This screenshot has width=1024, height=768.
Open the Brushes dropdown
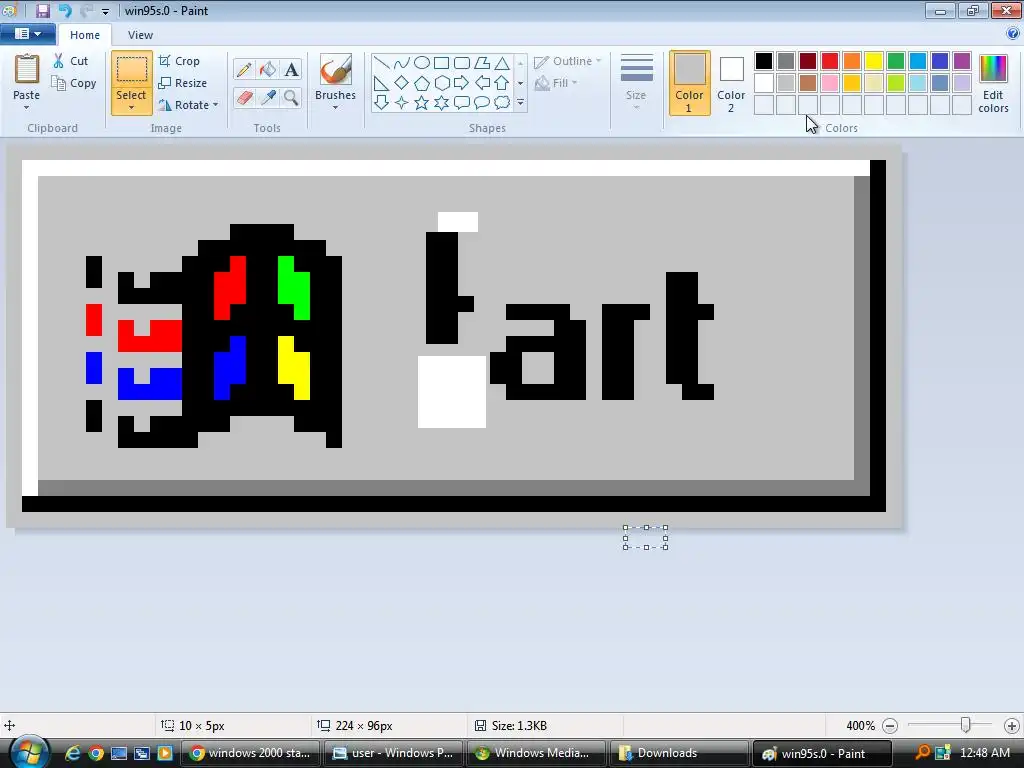pyautogui.click(x=335, y=108)
